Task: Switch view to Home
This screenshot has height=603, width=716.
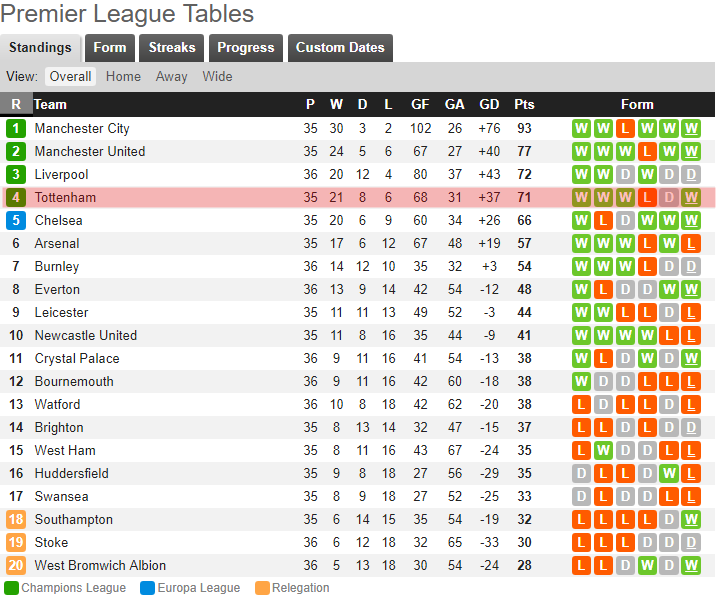Action: click(x=123, y=77)
